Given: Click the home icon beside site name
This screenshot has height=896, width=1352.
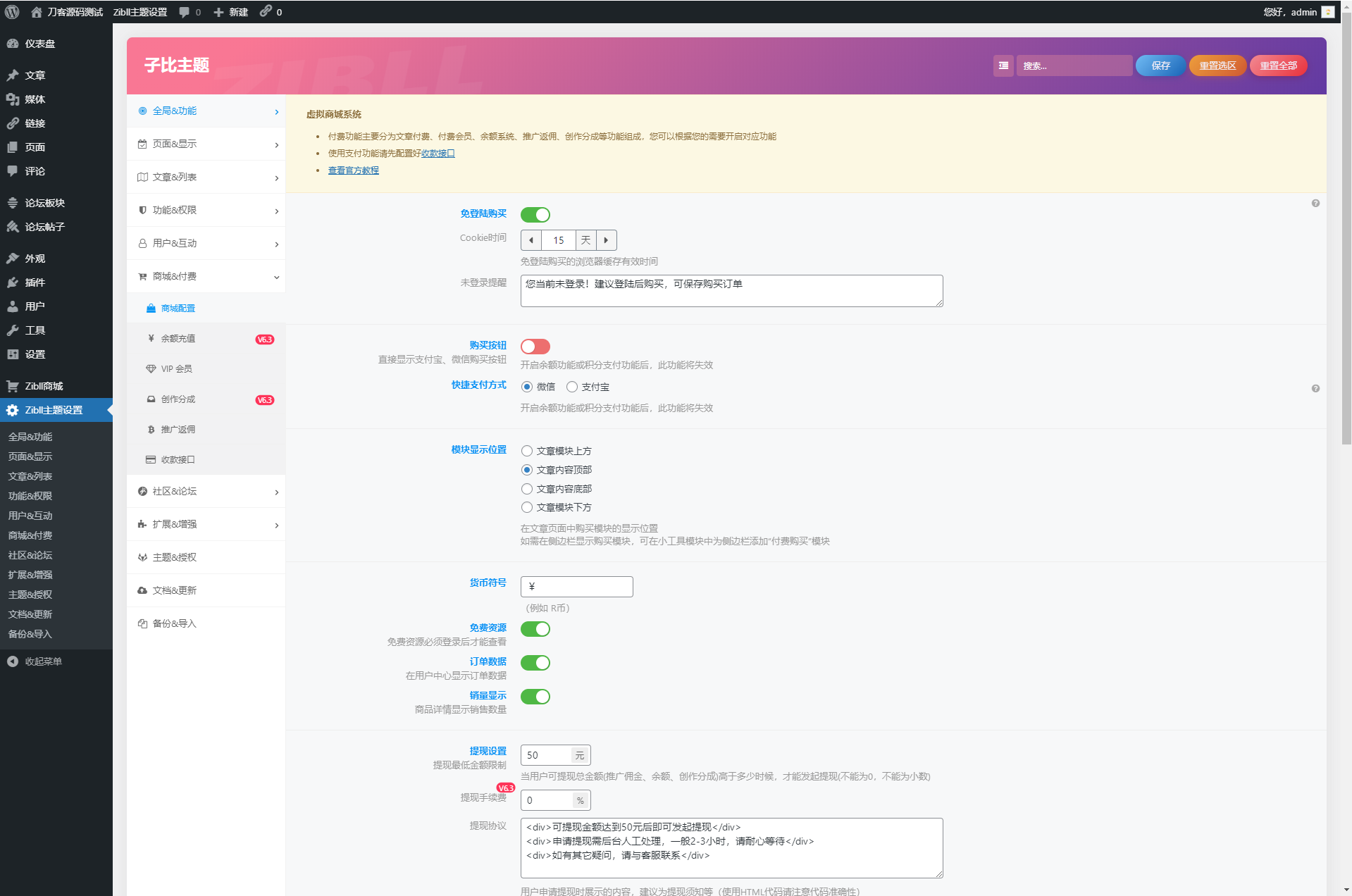Looking at the screenshot, I should (37, 12).
